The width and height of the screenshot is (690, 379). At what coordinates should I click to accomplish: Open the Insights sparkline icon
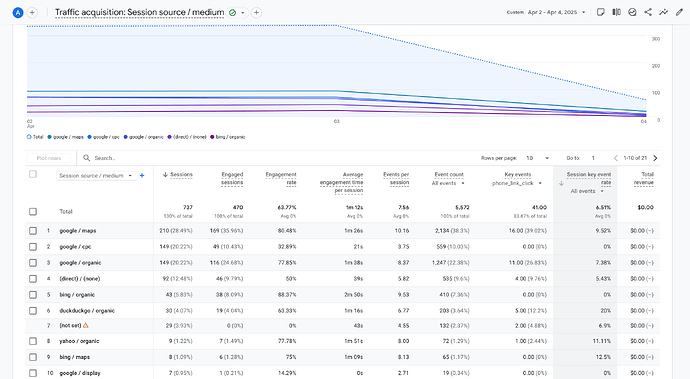pos(663,12)
